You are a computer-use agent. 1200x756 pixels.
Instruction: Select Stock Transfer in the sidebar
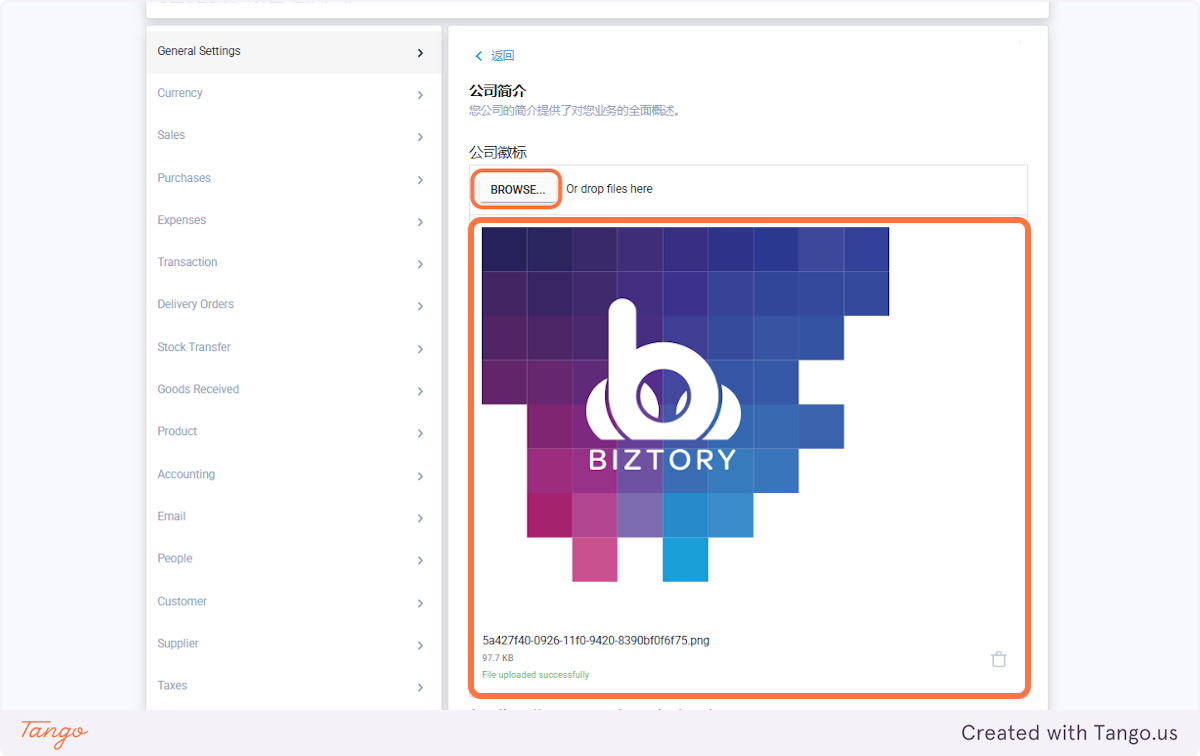pyautogui.click(x=293, y=347)
